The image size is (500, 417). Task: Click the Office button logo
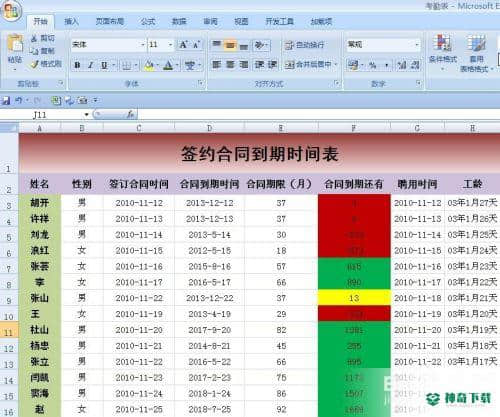pos(11,11)
